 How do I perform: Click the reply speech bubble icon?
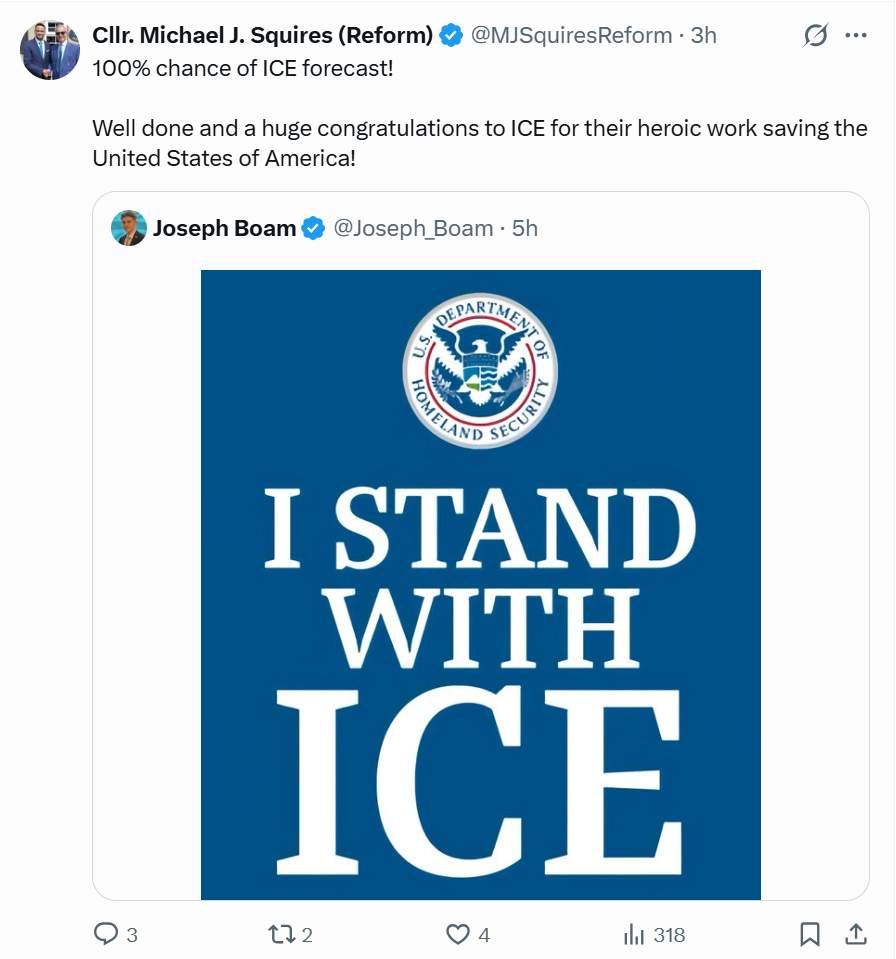[106, 934]
